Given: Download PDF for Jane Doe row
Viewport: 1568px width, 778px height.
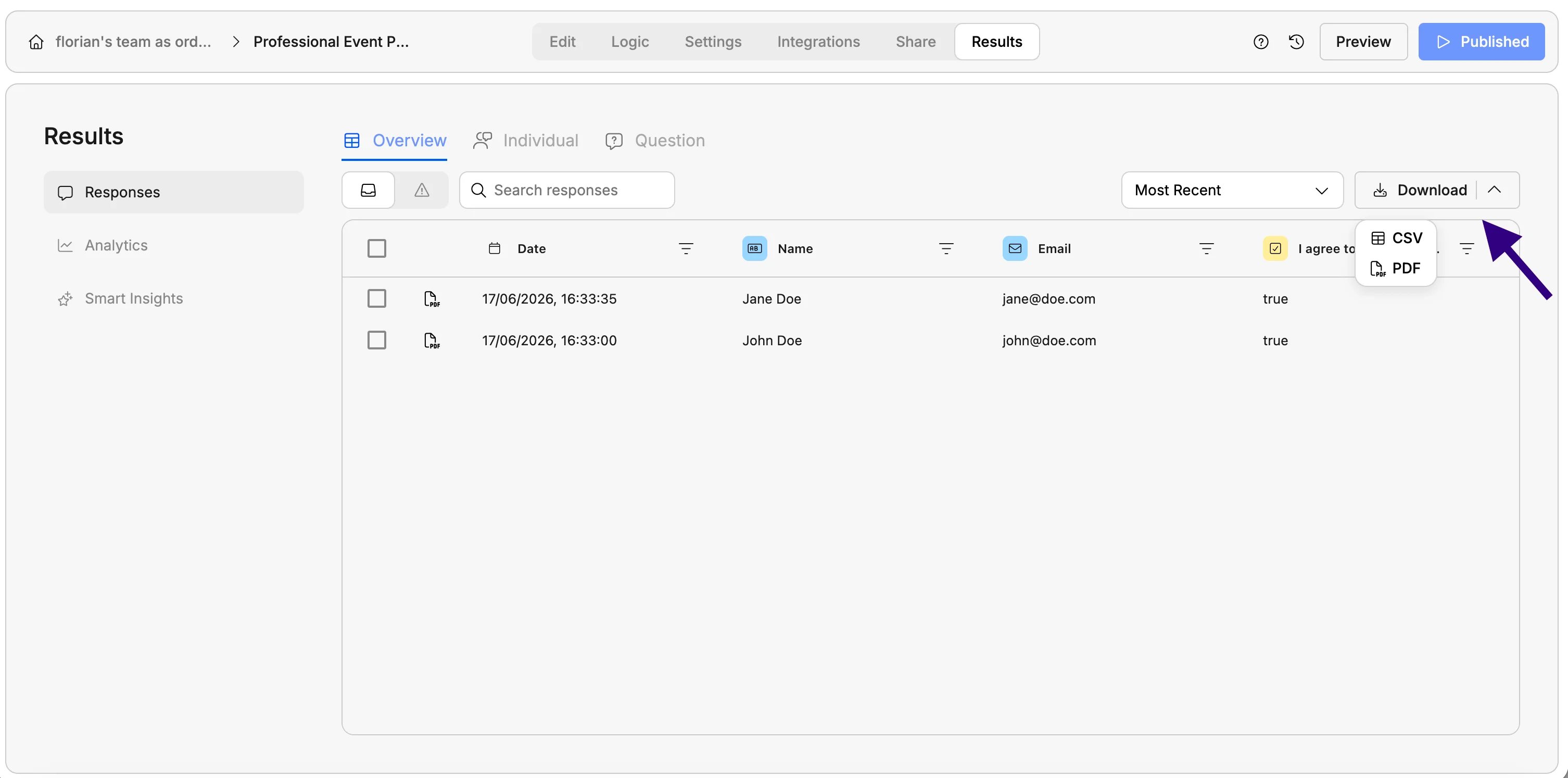Looking at the screenshot, I should tap(432, 299).
